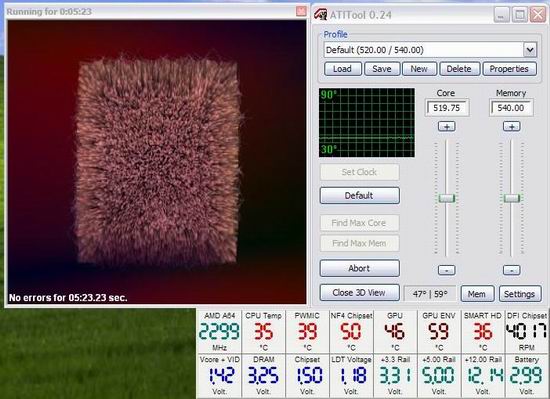Click the Memory slider handle

click(x=512, y=198)
